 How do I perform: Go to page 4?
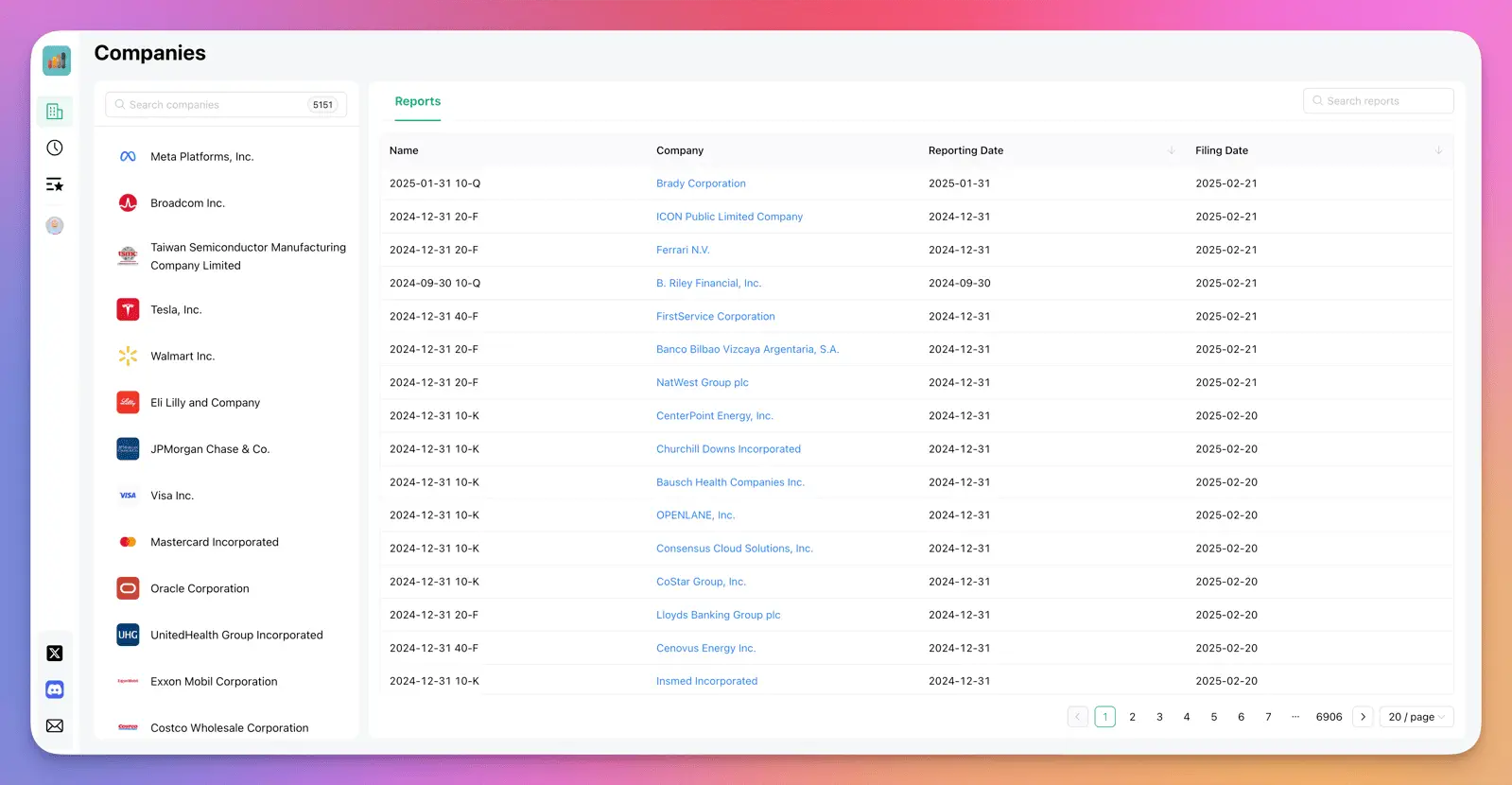pos(1187,717)
